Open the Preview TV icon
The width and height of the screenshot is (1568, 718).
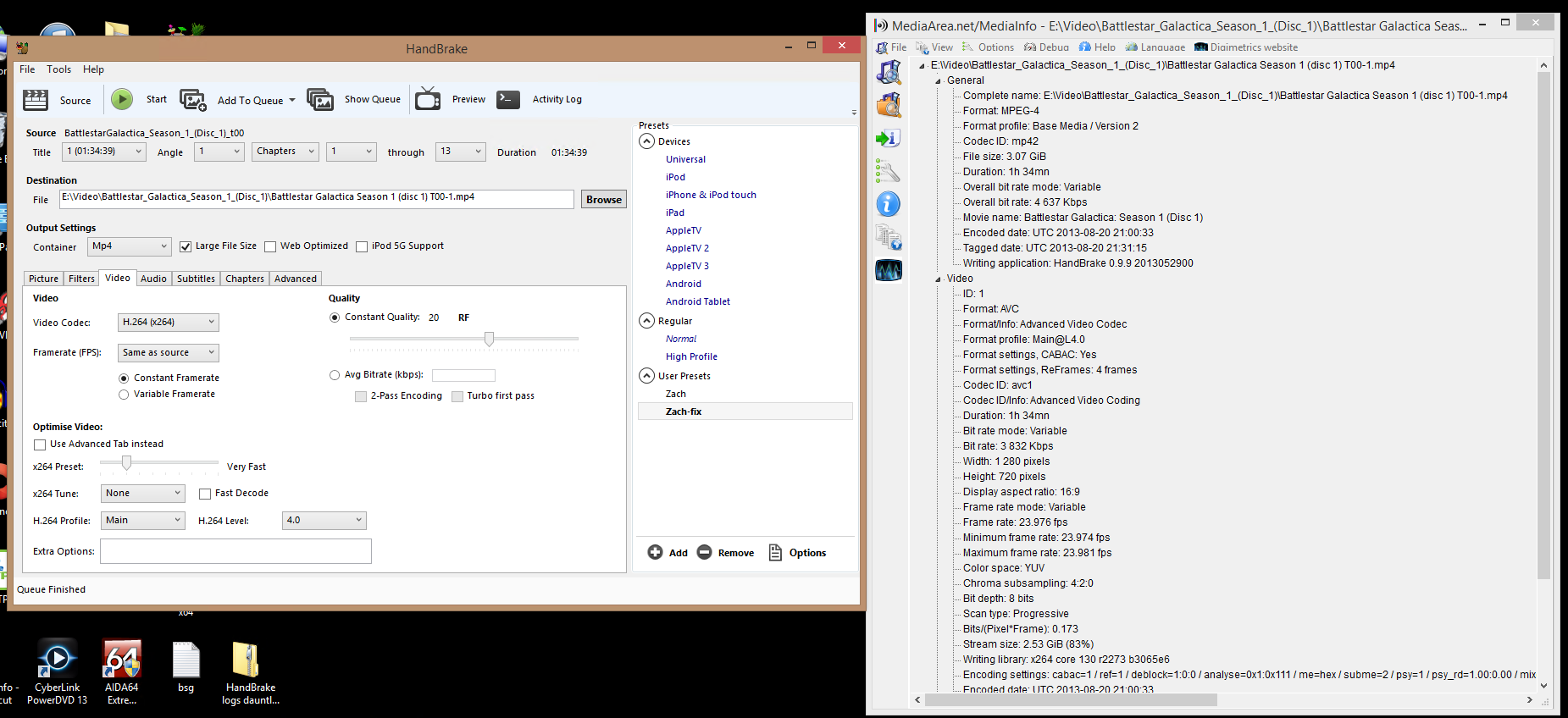click(428, 99)
